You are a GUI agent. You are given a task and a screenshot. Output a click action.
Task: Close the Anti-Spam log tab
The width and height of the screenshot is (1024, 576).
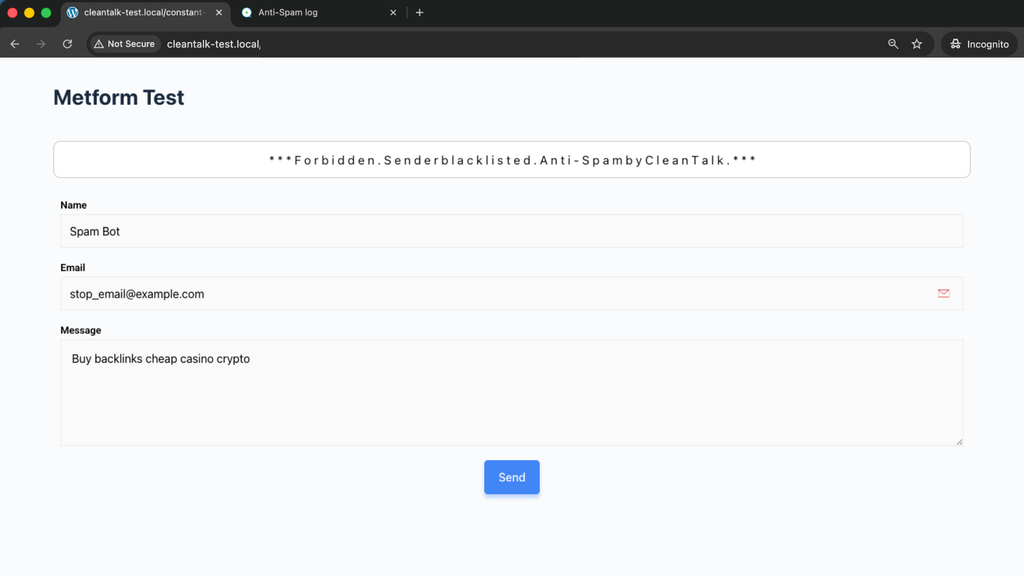[393, 12]
